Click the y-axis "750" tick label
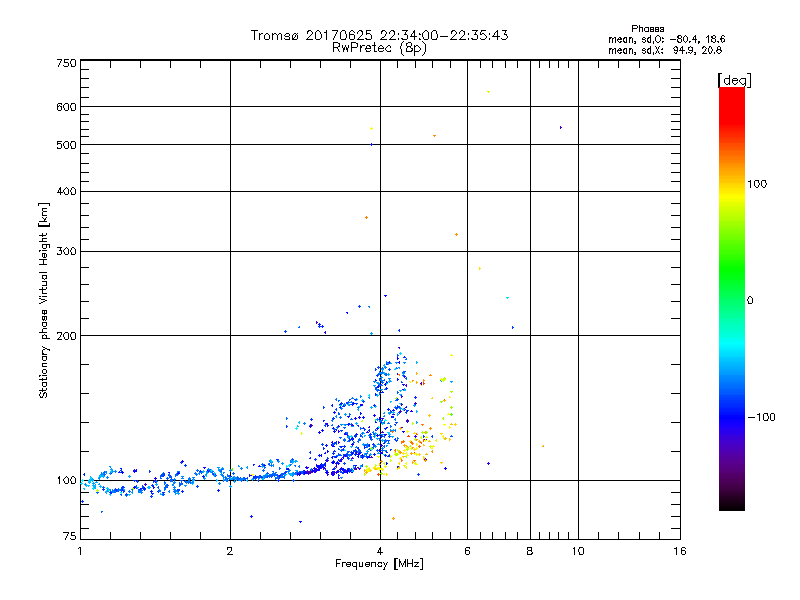 point(66,63)
